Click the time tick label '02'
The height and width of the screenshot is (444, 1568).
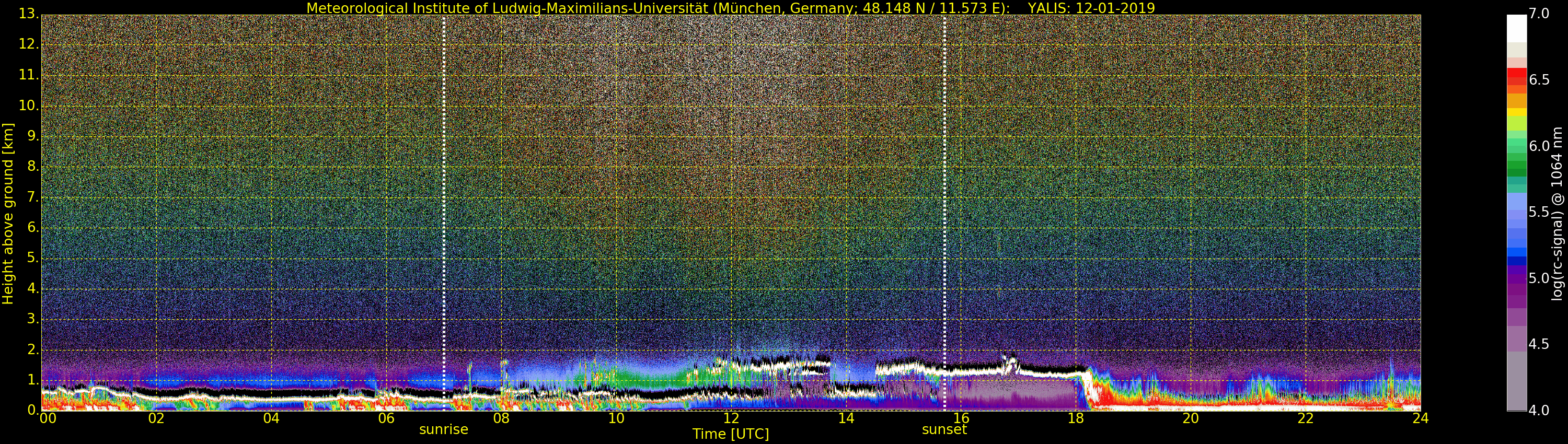pyautogui.click(x=156, y=418)
